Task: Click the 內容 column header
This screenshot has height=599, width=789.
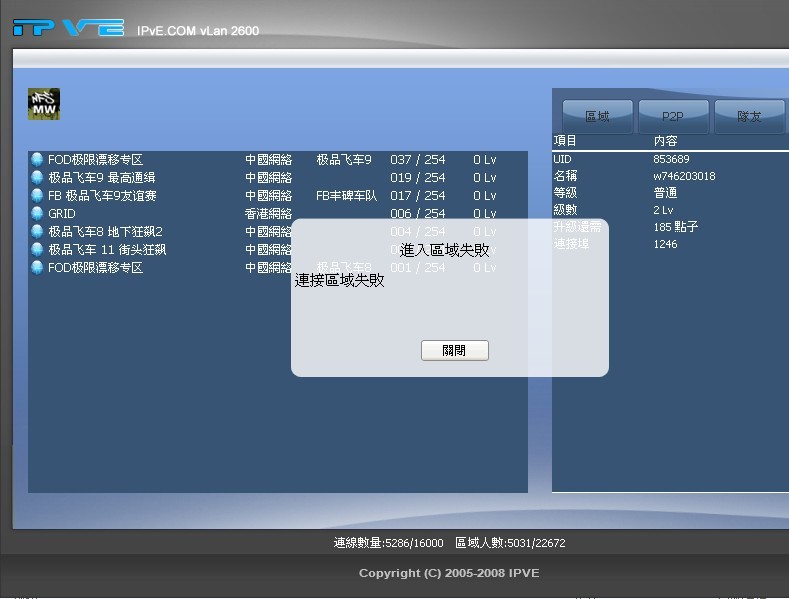Action: pos(665,141)
